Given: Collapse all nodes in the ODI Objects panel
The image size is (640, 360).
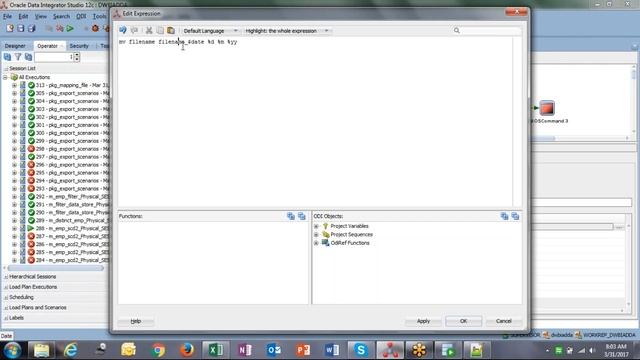Looking at the screenshot, I should click(x=516, y=216).
